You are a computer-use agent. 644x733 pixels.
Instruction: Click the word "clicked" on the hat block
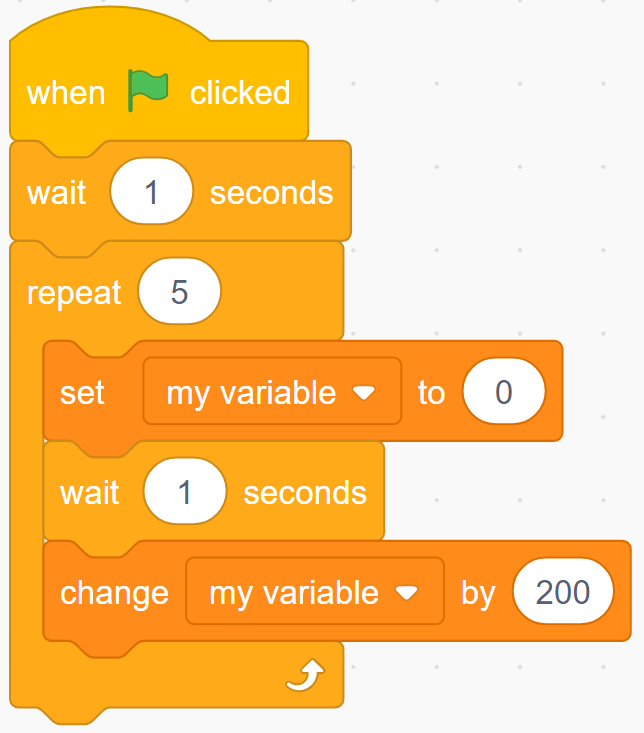click(x=240, y=93)
